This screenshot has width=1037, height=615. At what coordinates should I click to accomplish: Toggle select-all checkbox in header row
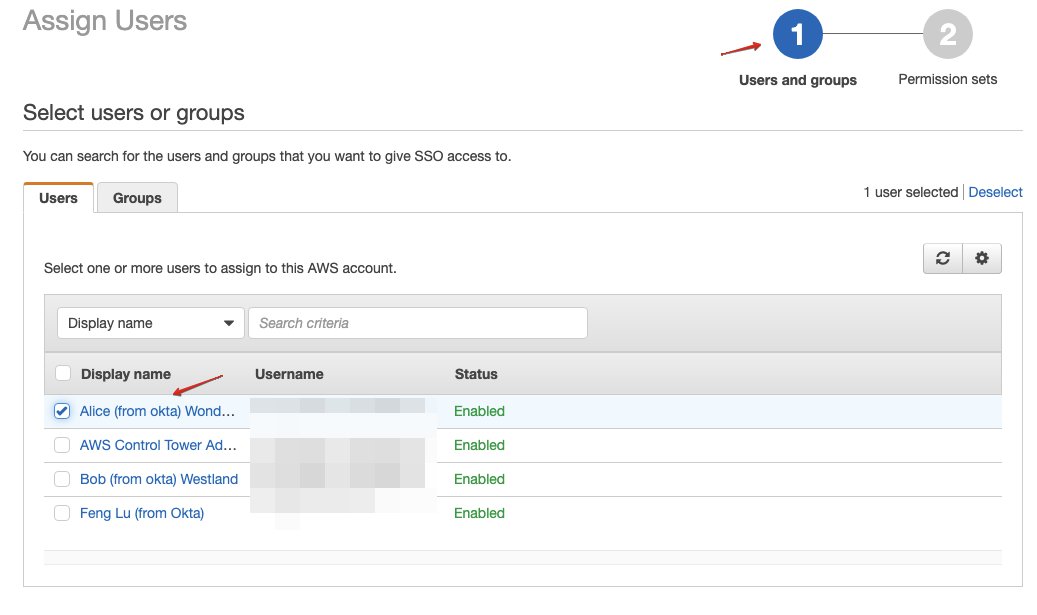[63, 374]
